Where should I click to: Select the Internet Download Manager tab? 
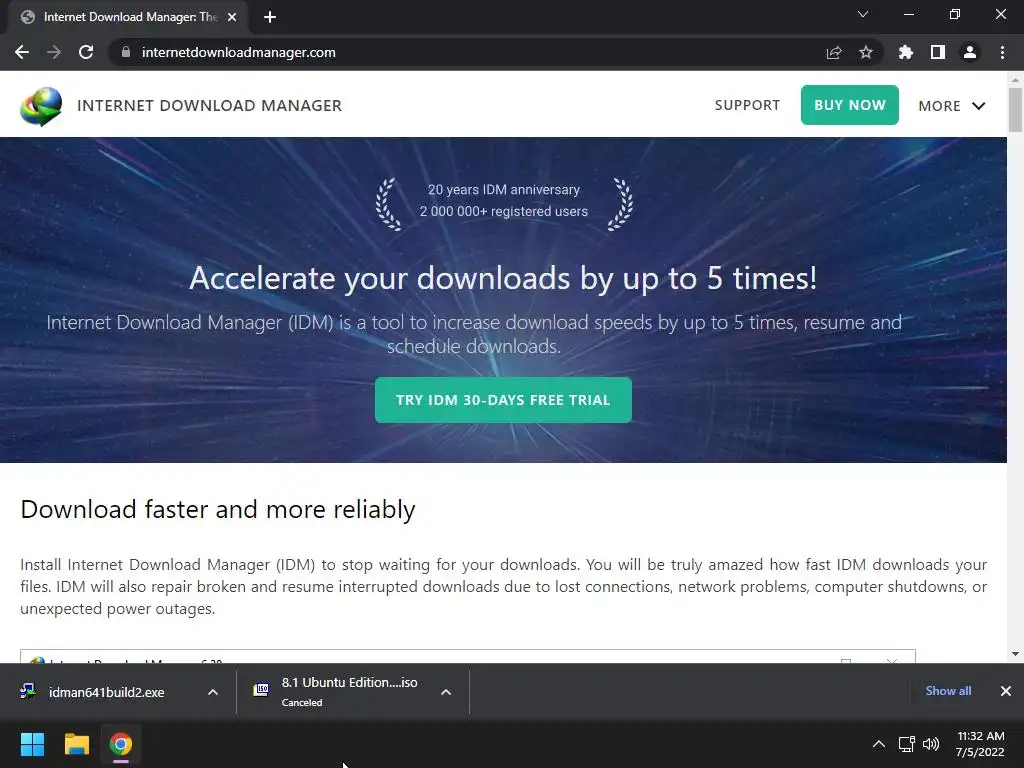[x=127, y=17]
